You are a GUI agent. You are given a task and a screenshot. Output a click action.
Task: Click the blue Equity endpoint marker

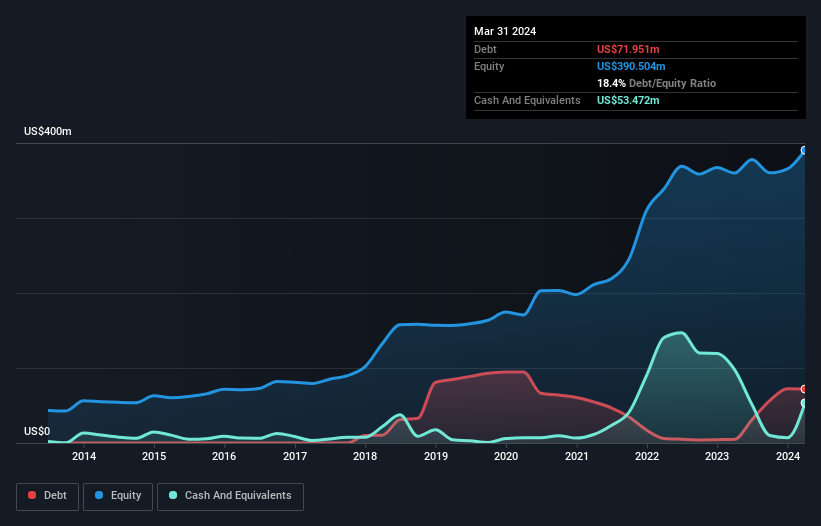[x=804, y=150]
